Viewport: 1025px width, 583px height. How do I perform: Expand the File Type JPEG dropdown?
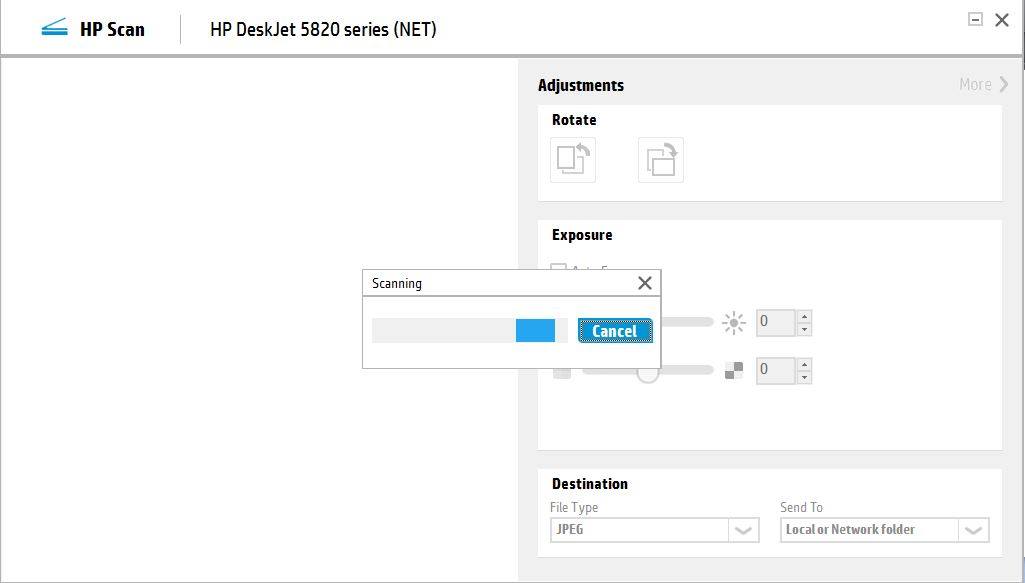tap(742, 530)
